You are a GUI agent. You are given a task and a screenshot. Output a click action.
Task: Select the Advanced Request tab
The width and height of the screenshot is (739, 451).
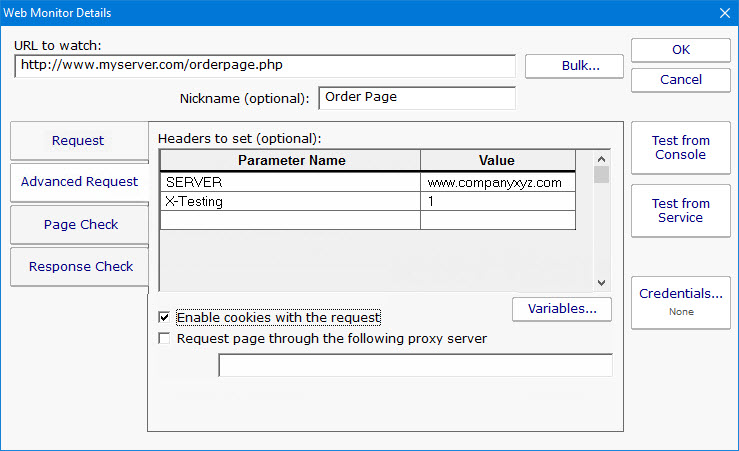click(79, 182)
